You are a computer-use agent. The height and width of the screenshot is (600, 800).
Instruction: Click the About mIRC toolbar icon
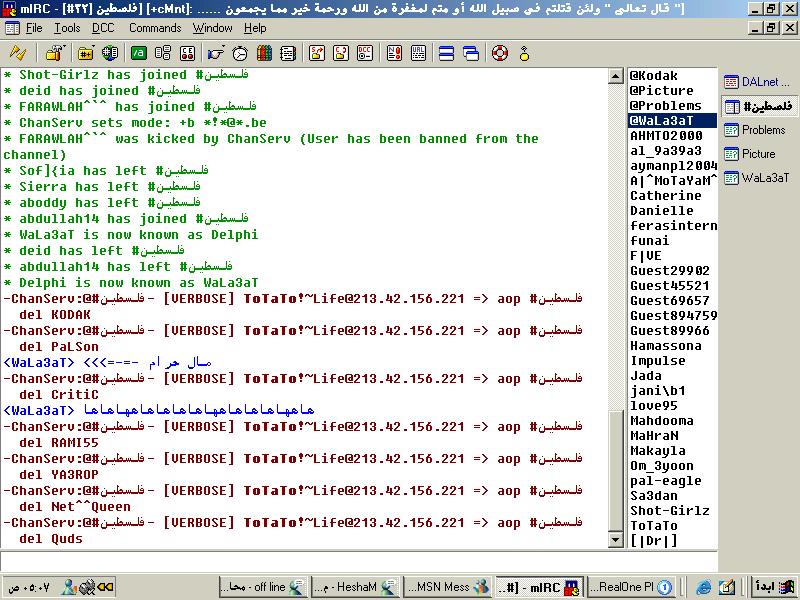tap(524, 53)
